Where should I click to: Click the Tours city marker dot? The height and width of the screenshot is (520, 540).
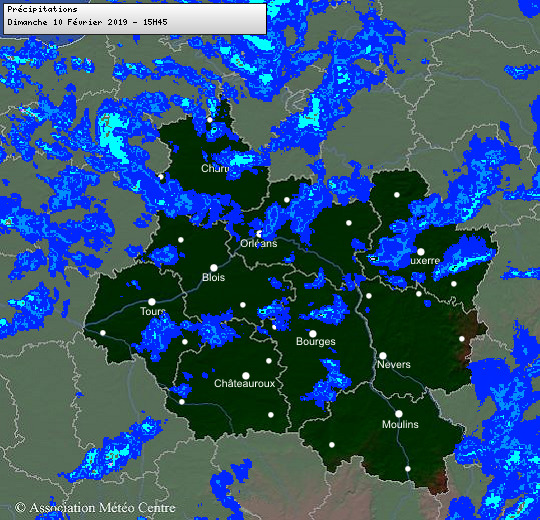152,302
